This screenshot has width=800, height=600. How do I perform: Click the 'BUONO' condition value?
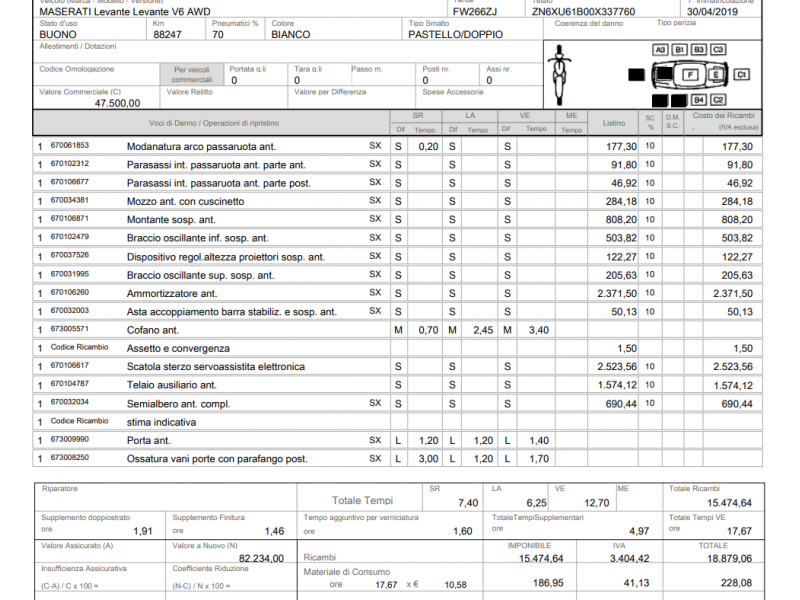click(58, 34)
